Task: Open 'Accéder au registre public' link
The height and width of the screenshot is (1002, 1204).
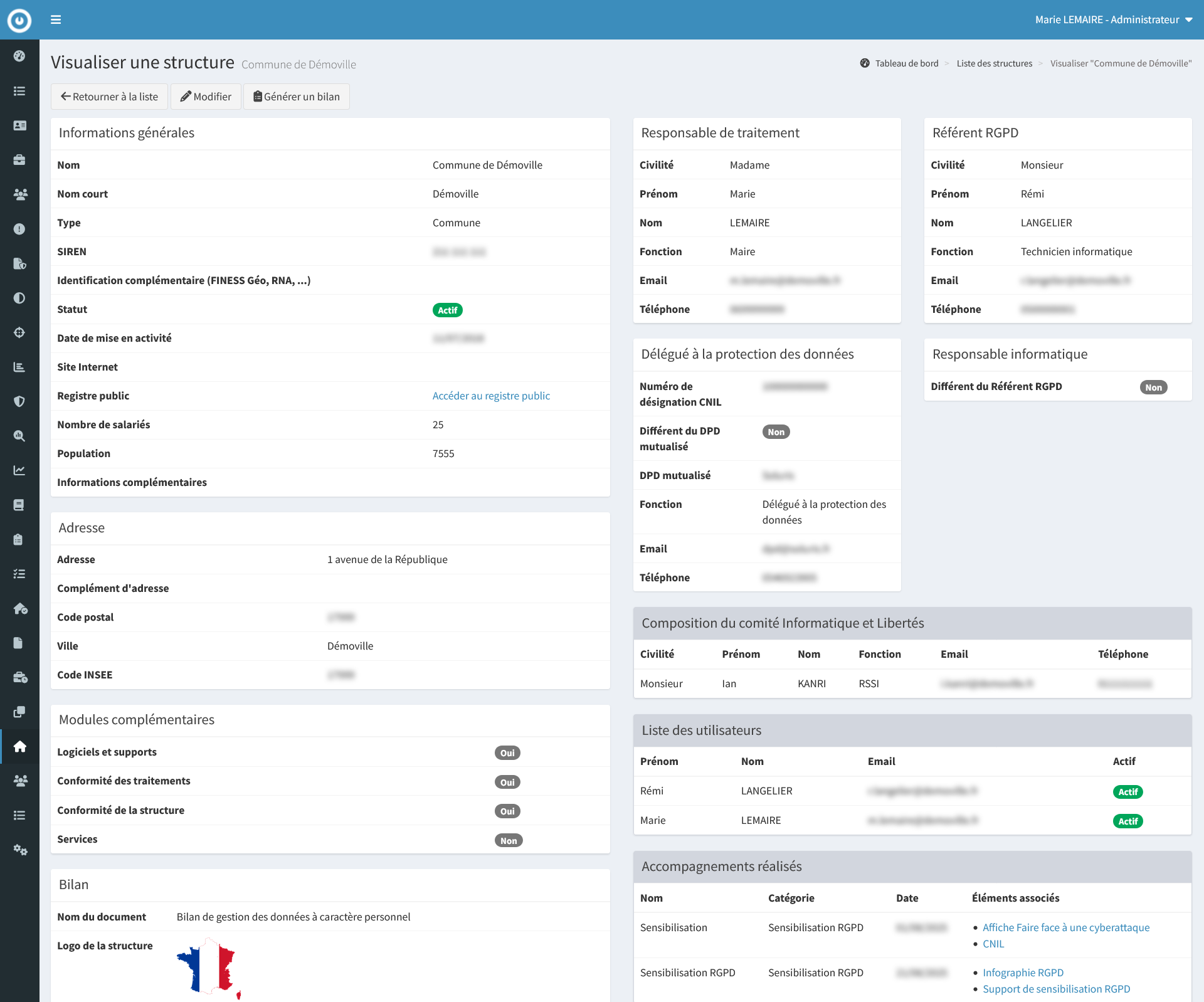Action: coord(491,396)
